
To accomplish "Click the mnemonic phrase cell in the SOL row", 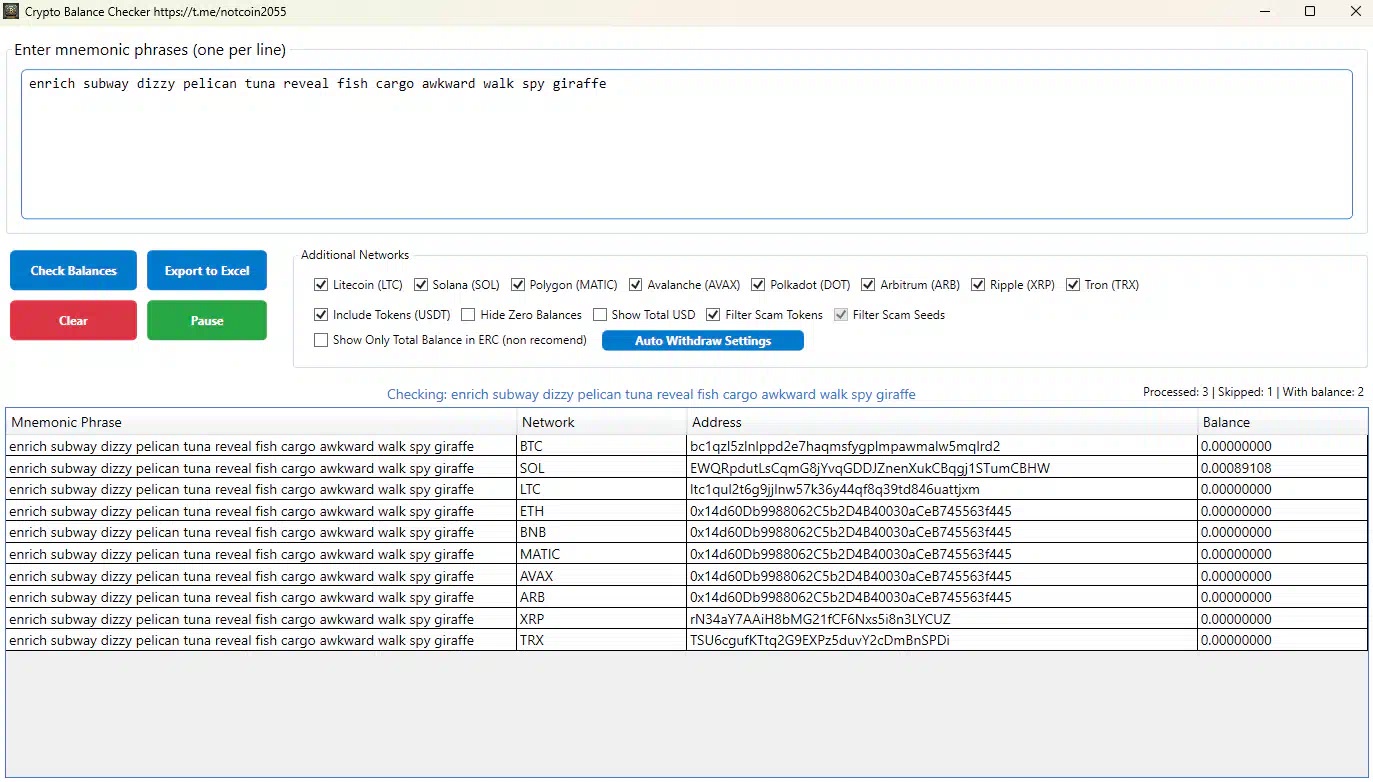I will [x=261, y=468].
